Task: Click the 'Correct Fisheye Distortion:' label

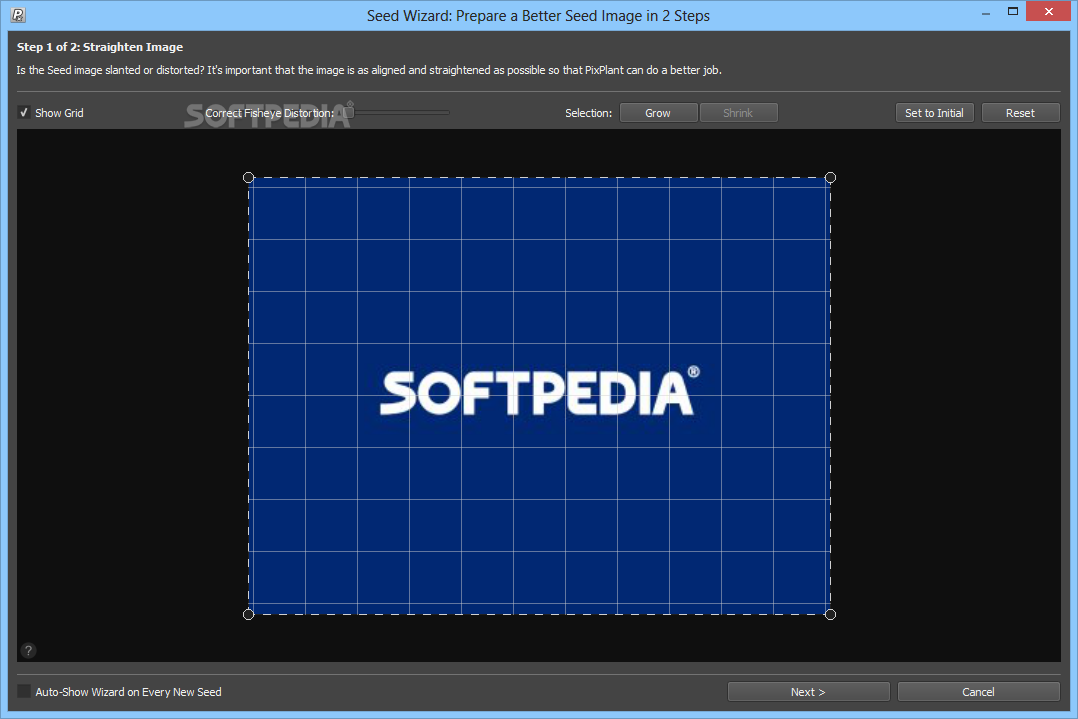Action: (270, 113)
